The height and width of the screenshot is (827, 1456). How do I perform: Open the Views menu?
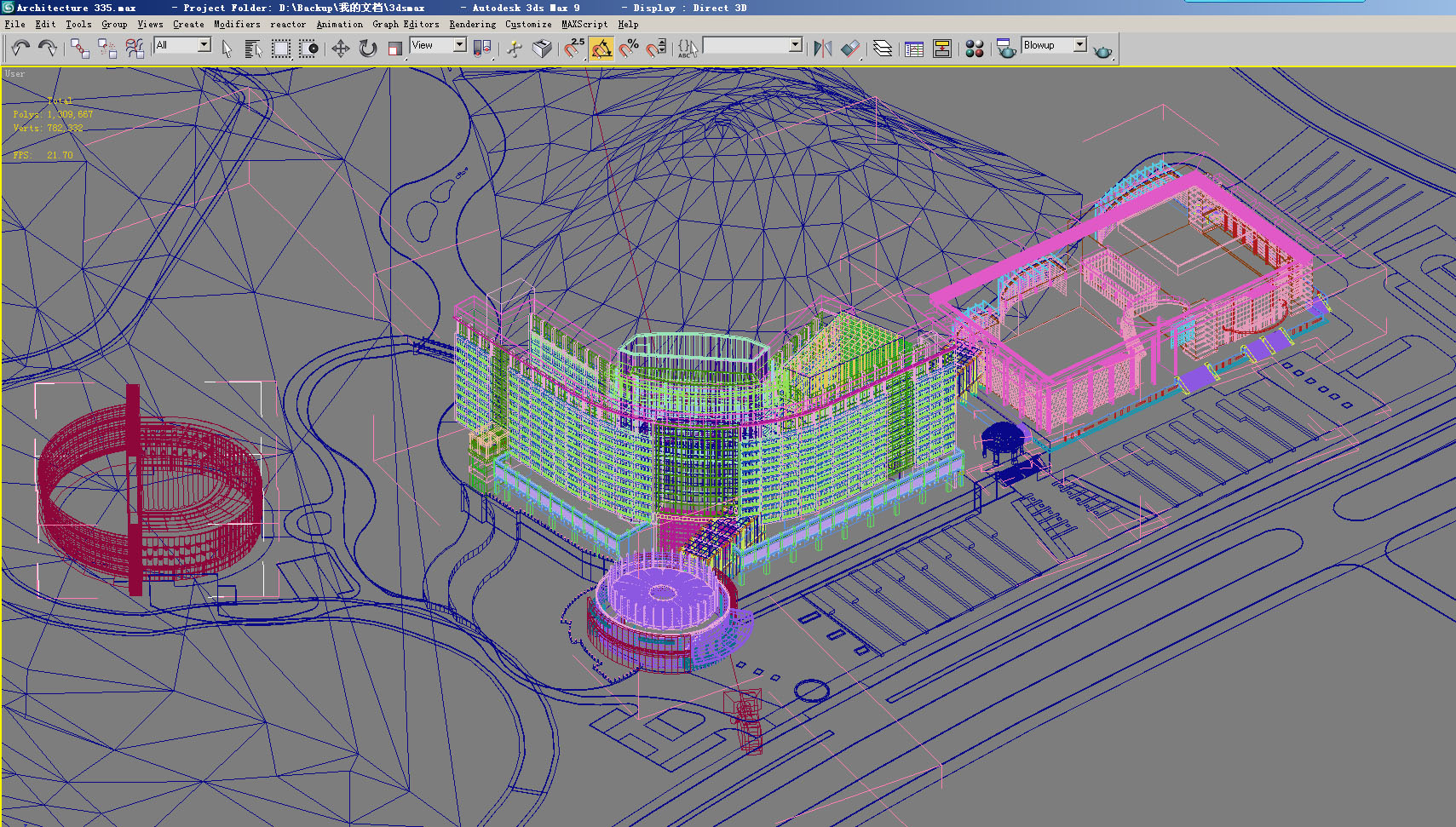(x=150, y=24)
